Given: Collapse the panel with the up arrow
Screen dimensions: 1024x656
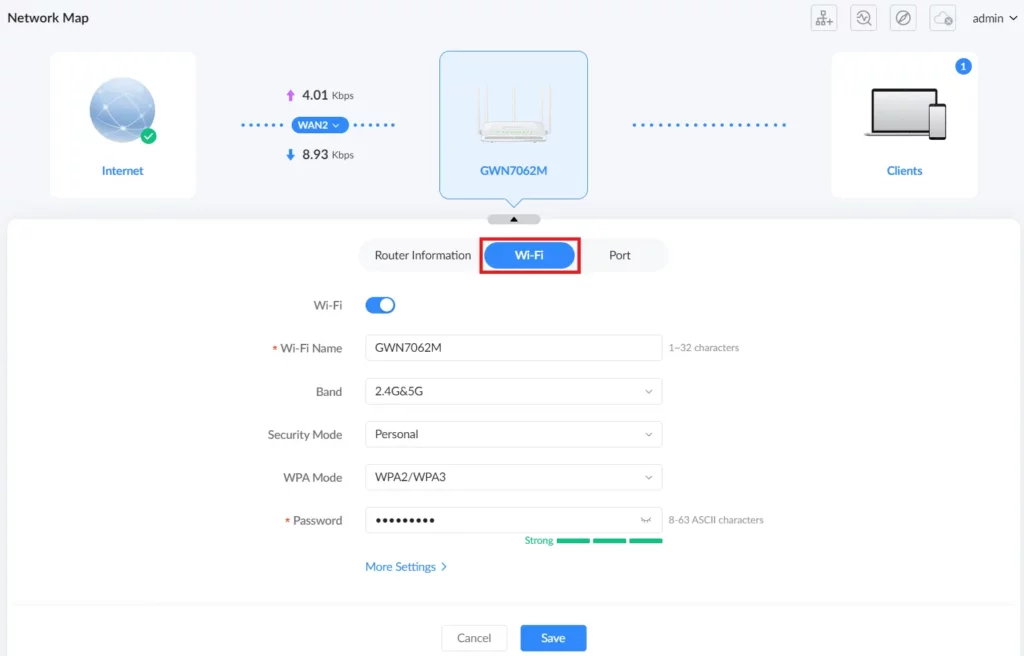Looking at the screenshot, I should pyautogui.click(x=514, y=220).
